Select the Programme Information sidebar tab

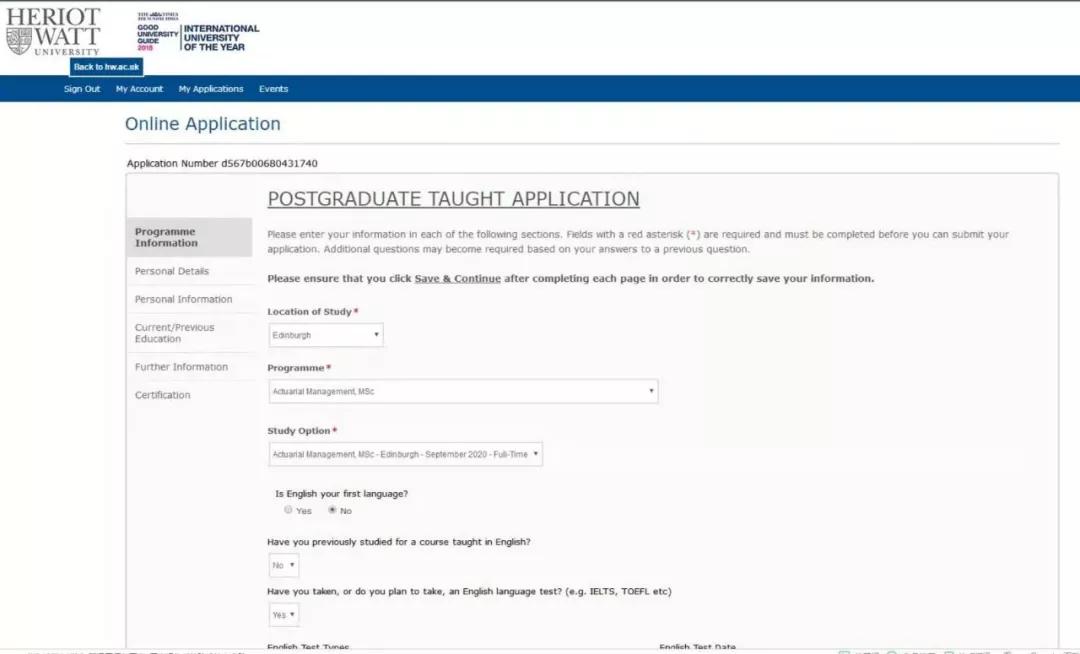188,237
